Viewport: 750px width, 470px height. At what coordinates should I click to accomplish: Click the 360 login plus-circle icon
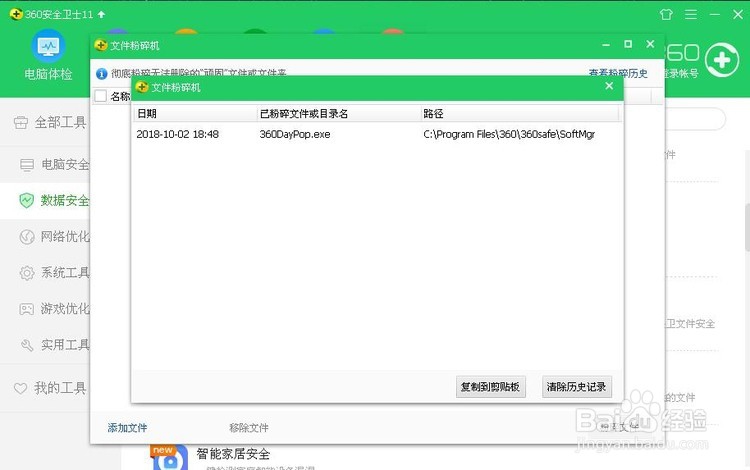[722, 60]
